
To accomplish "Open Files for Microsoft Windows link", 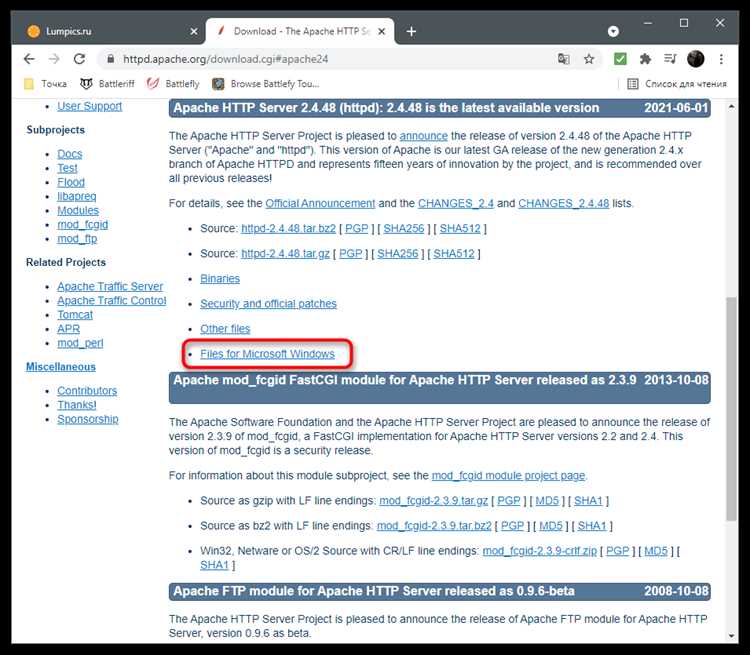I will tap(267, 354).
